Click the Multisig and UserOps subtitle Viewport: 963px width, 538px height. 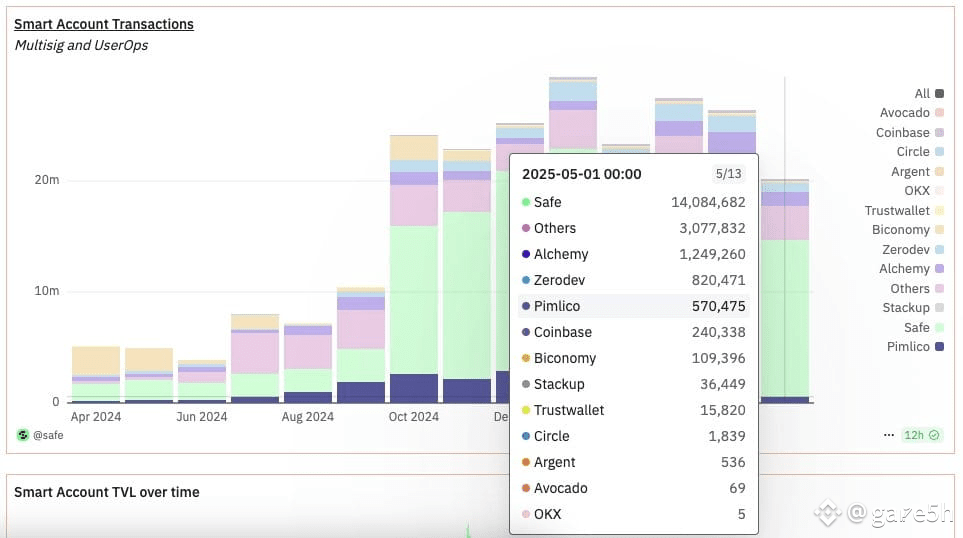(x=81, y=45)
